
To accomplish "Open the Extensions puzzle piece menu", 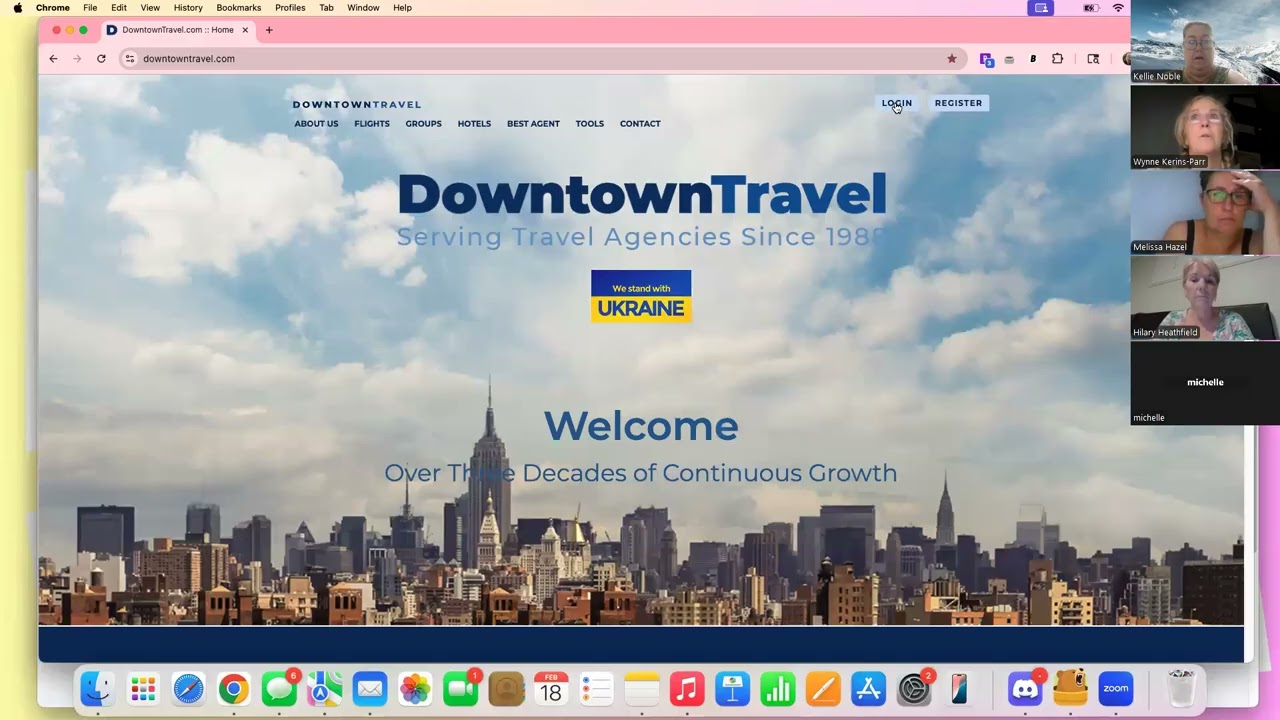I will point(1057,59).
